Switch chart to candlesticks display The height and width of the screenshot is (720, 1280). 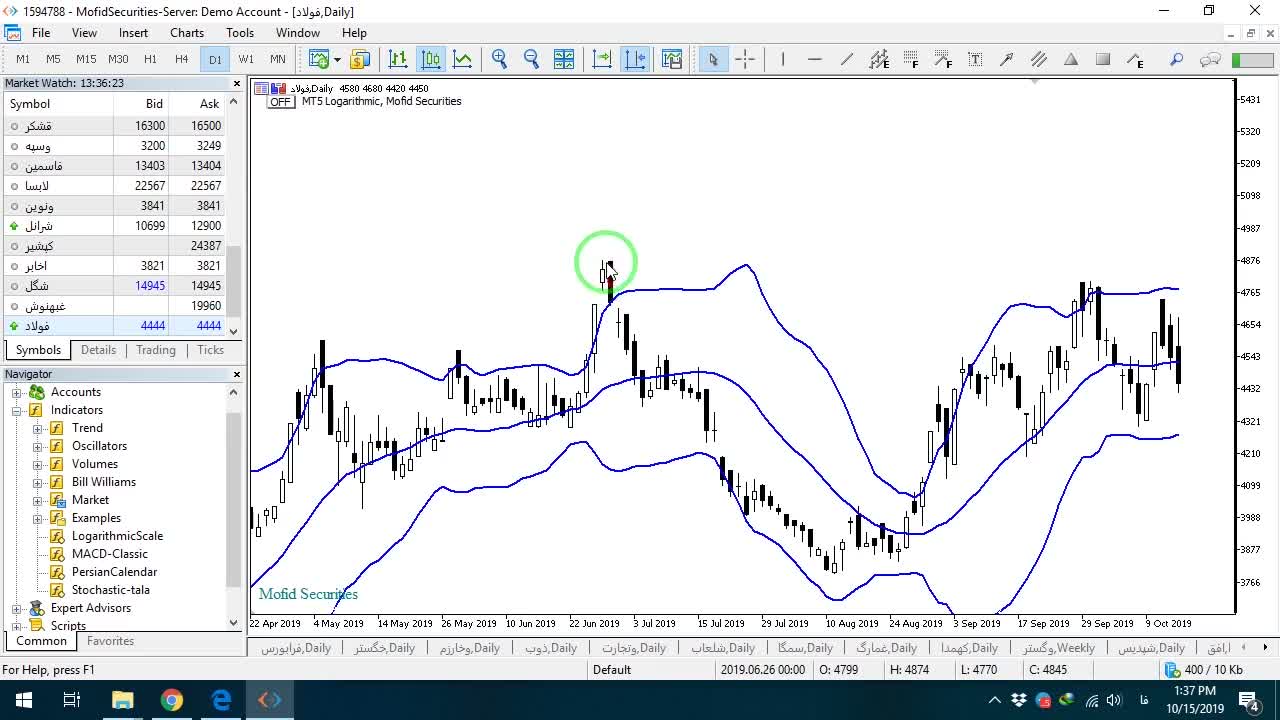[x=431, y=59]
